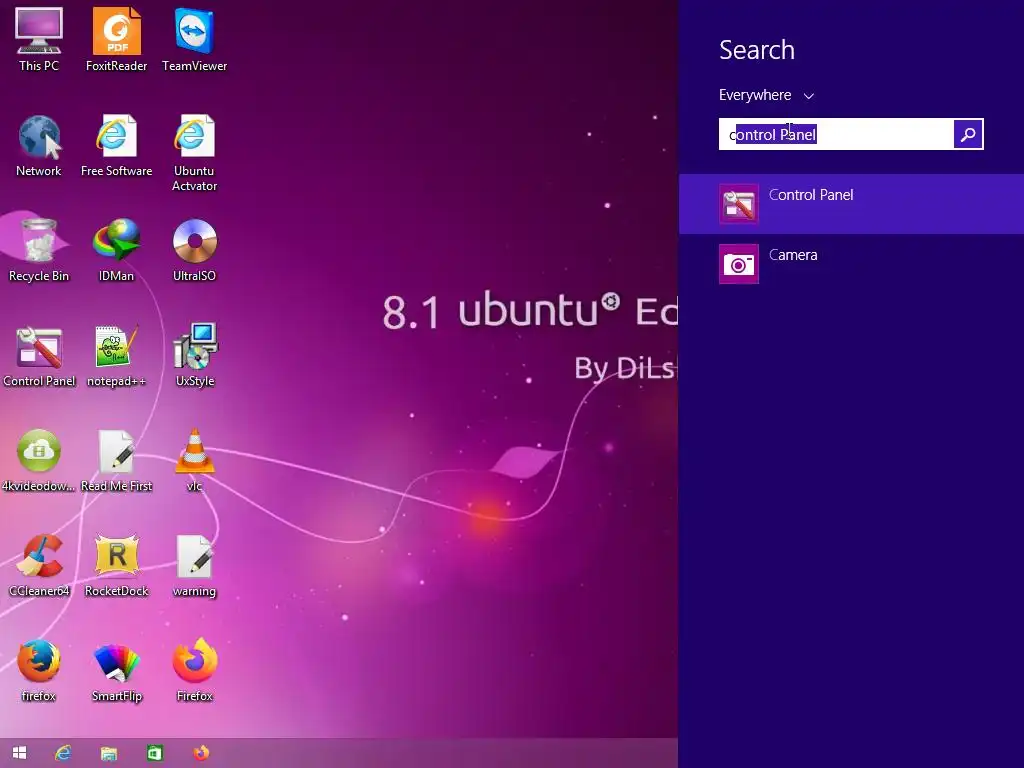Select the warning file icon
1024x768 pixels.
click(194, 566)
